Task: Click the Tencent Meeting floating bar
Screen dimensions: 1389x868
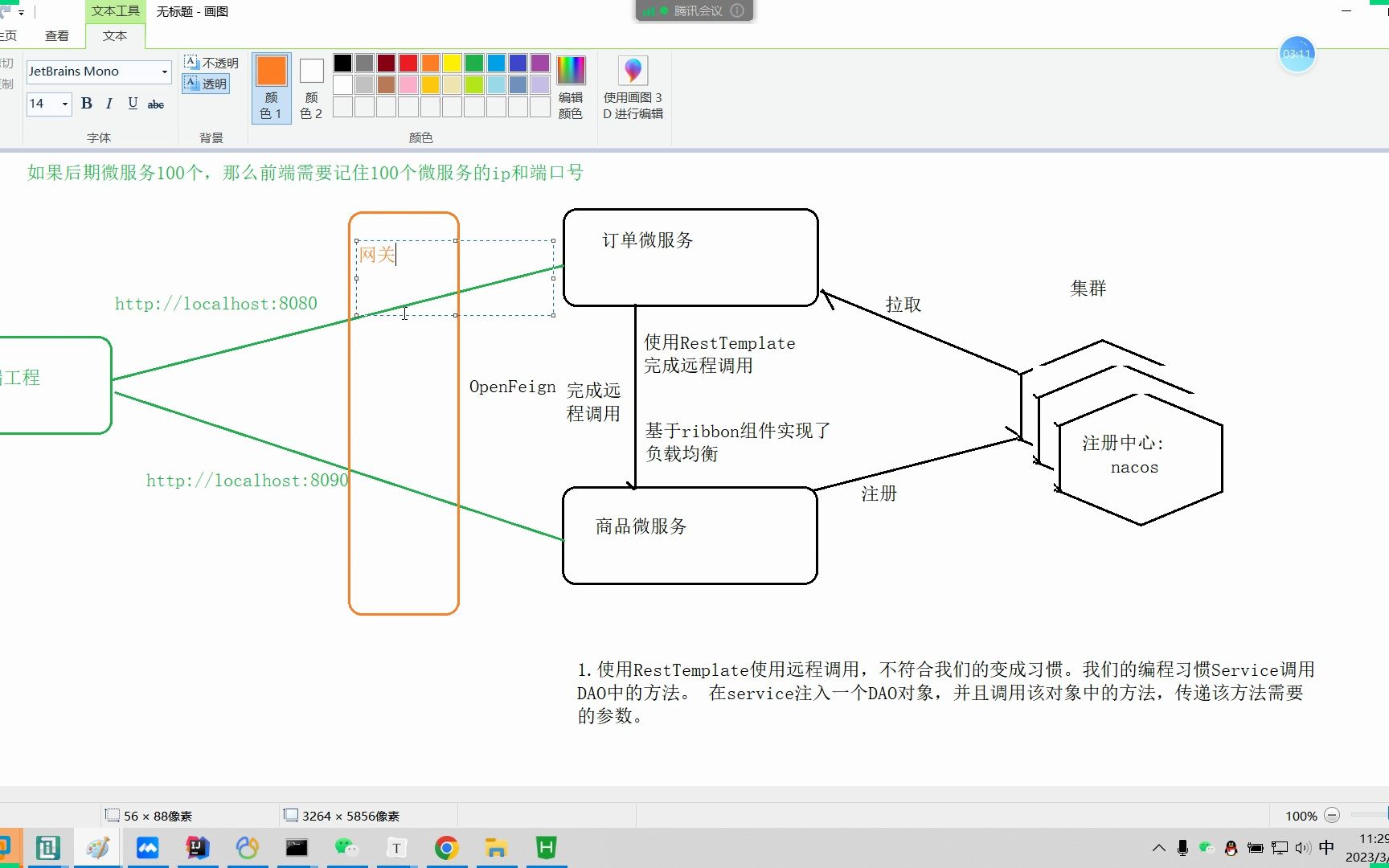Action: (x=694, y=10)
